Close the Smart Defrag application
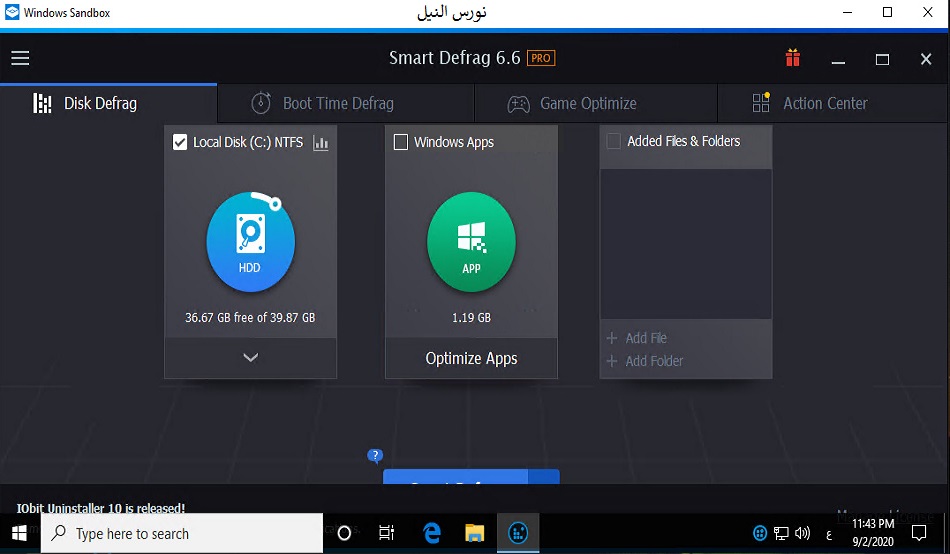 click(x=926, y=59)
